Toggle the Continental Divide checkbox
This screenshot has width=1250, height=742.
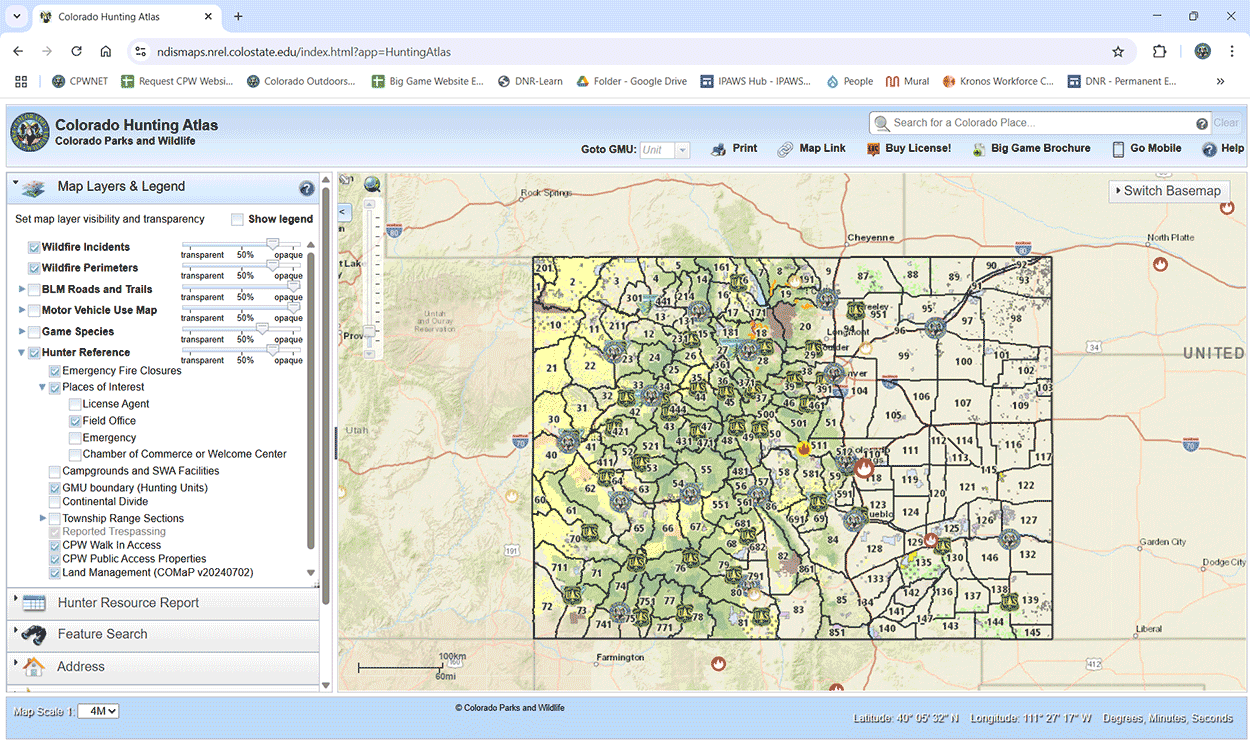coord(55,502)
